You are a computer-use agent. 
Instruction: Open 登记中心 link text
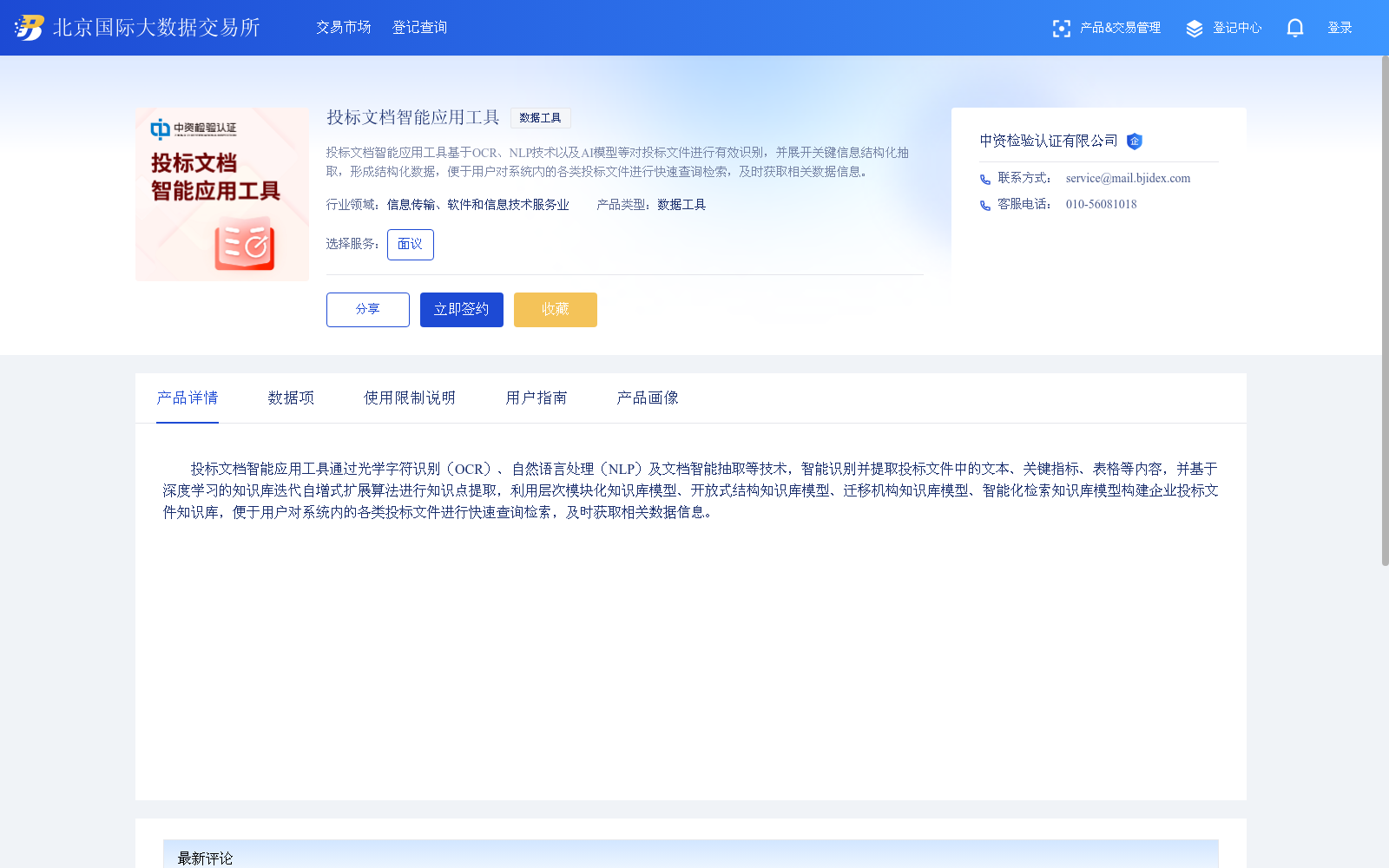click(1237, 28)
